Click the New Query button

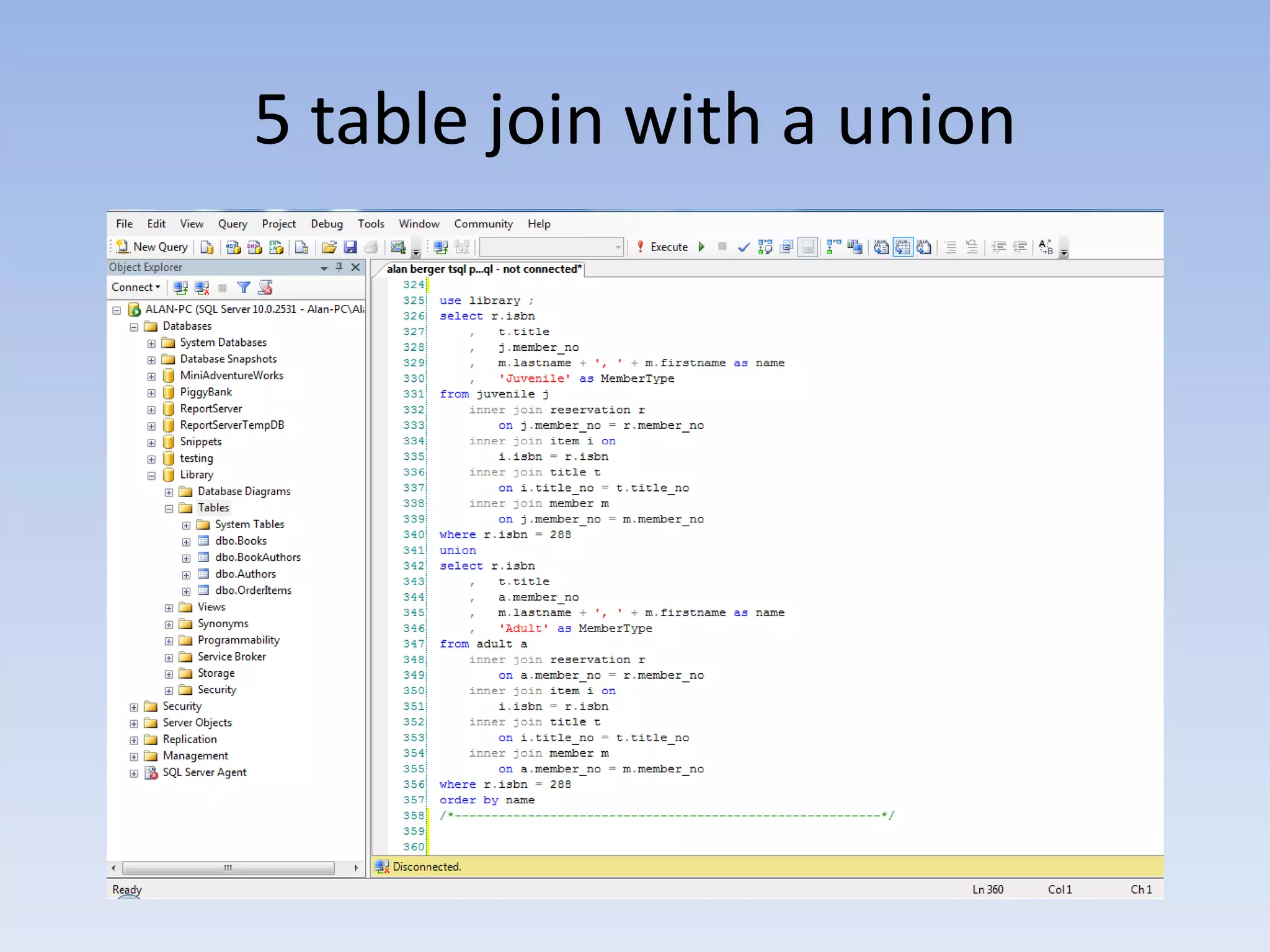pyautogui.click(x=152, y=247)
